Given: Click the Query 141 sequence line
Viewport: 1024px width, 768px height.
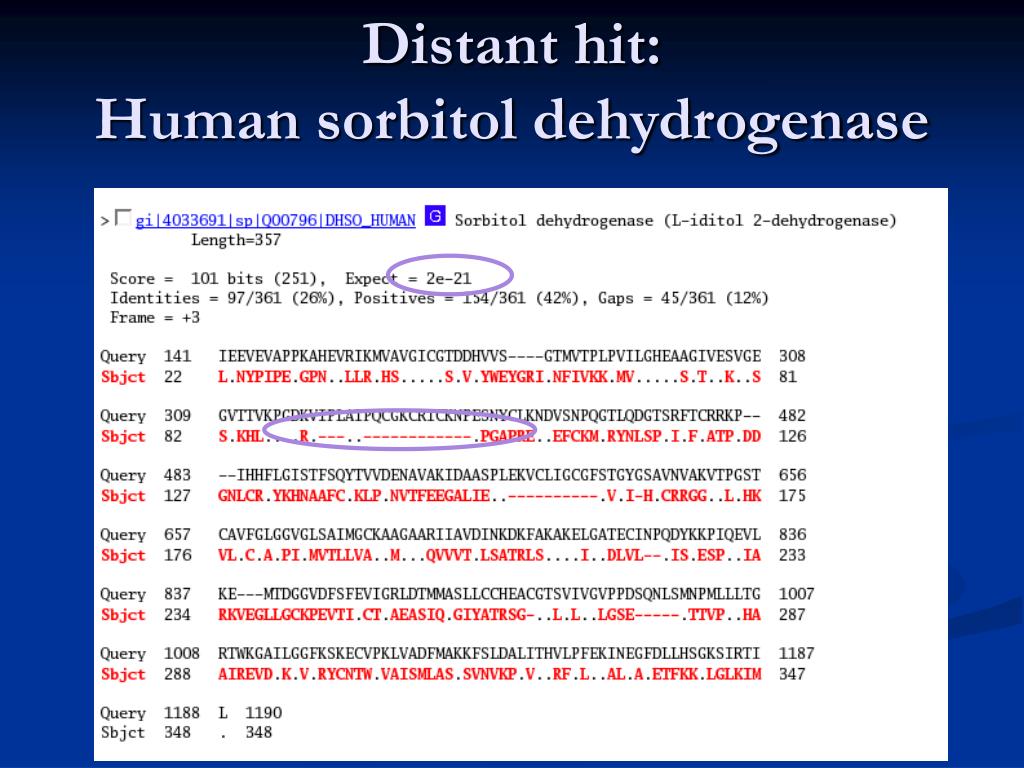Looking at the screenshot, I should [453, 356].
